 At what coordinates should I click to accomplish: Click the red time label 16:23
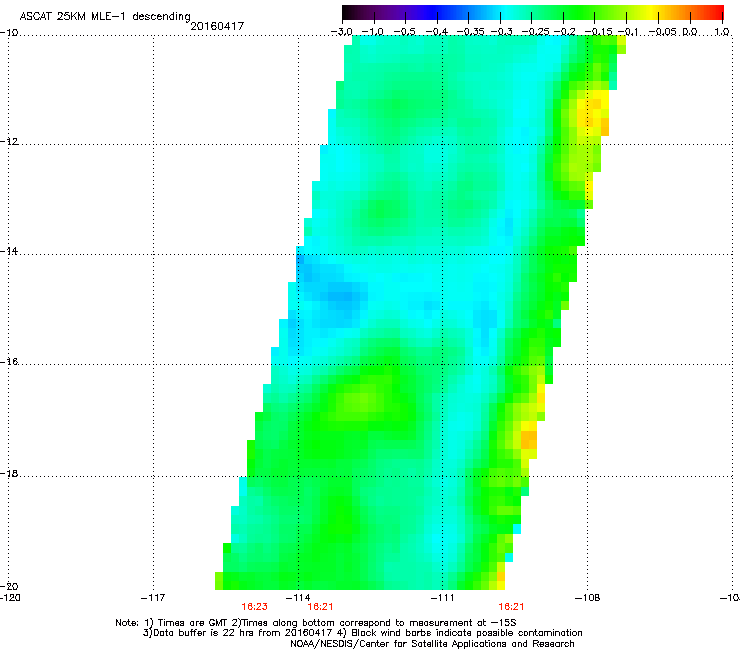(x=254, y=607)
